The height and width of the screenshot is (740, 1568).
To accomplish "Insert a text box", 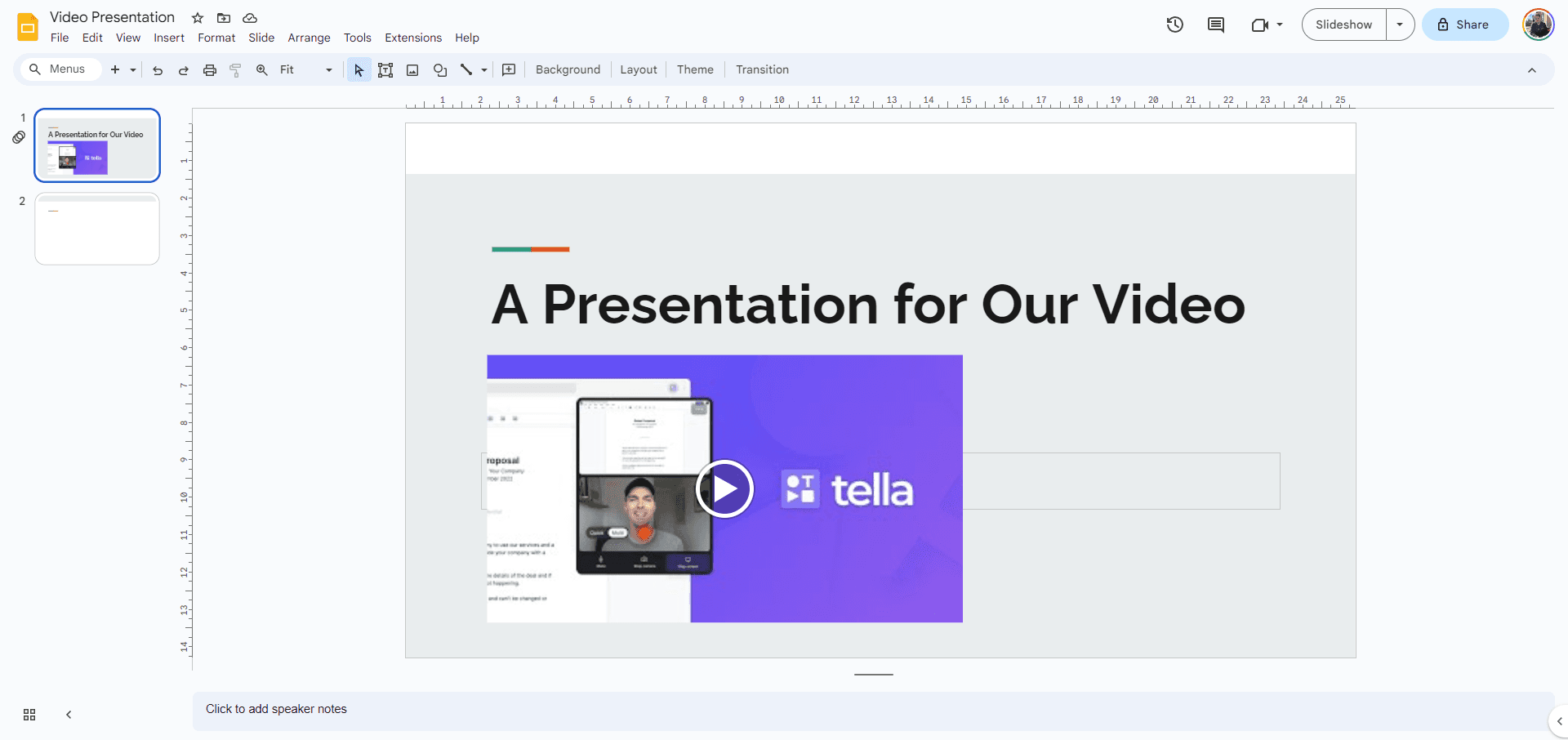I will 385,70.
